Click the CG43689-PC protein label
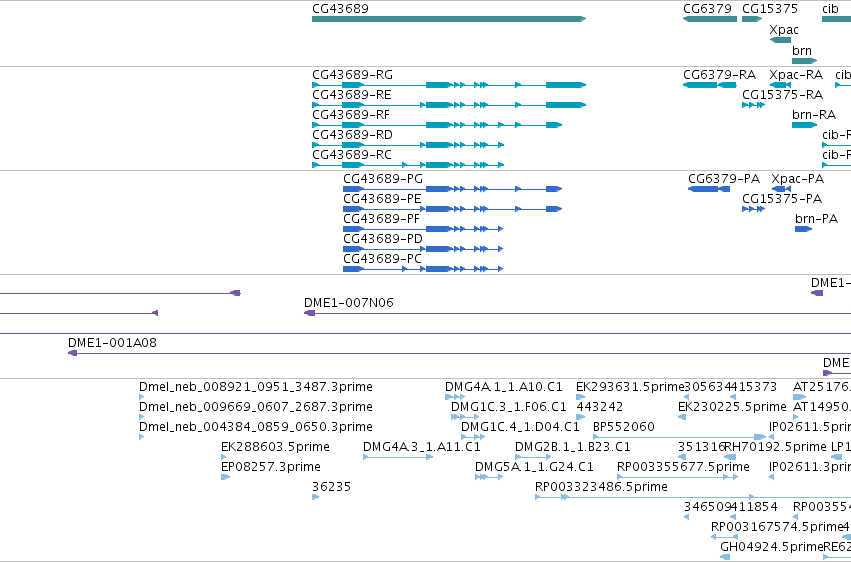 (382, 259)
